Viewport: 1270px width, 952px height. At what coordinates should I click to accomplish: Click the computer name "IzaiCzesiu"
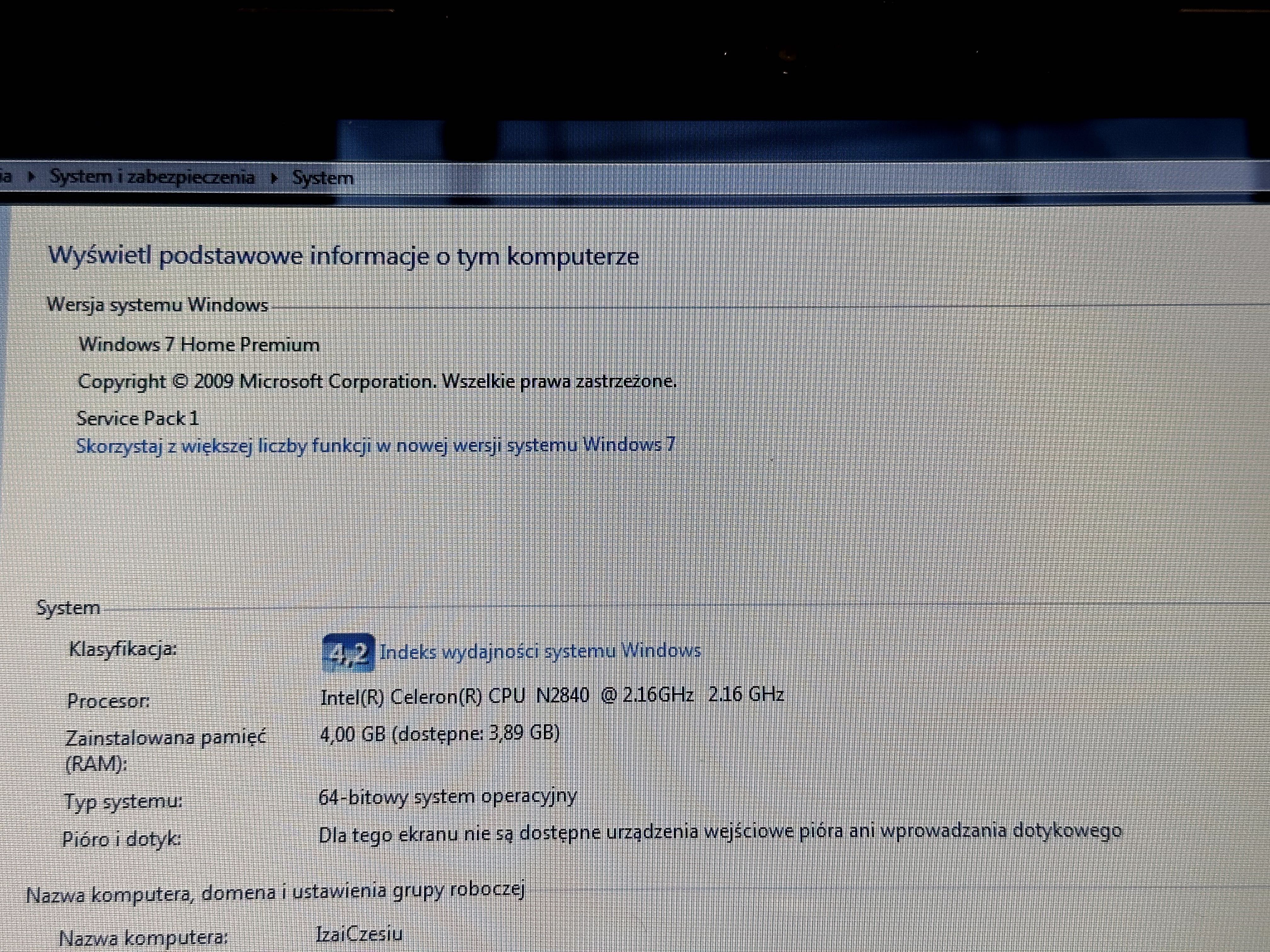(x=359, y=934)
